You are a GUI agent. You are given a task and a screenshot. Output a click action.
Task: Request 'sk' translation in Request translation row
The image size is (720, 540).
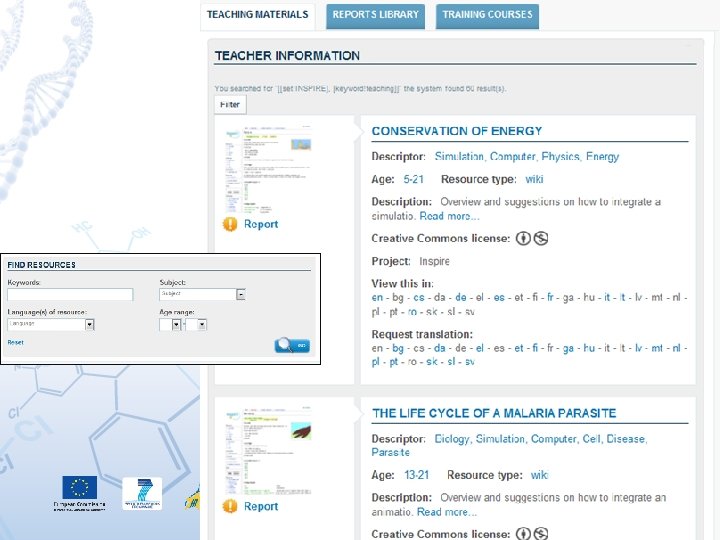(x=432, y=362)
